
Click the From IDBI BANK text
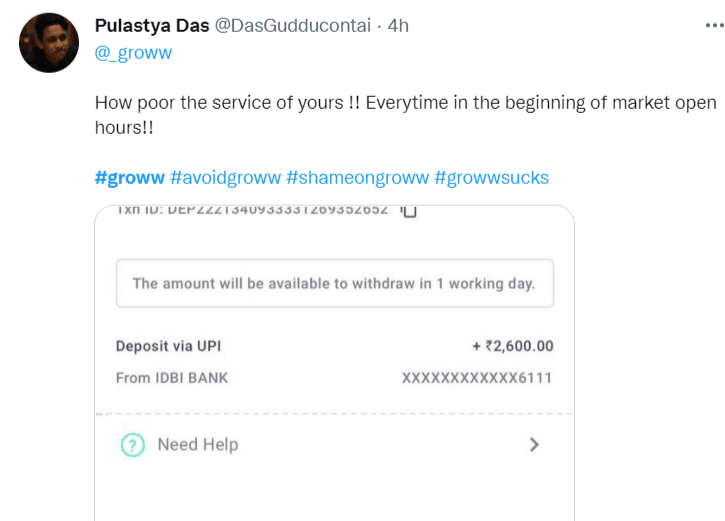pyautogui.click(x=172, y=378)
